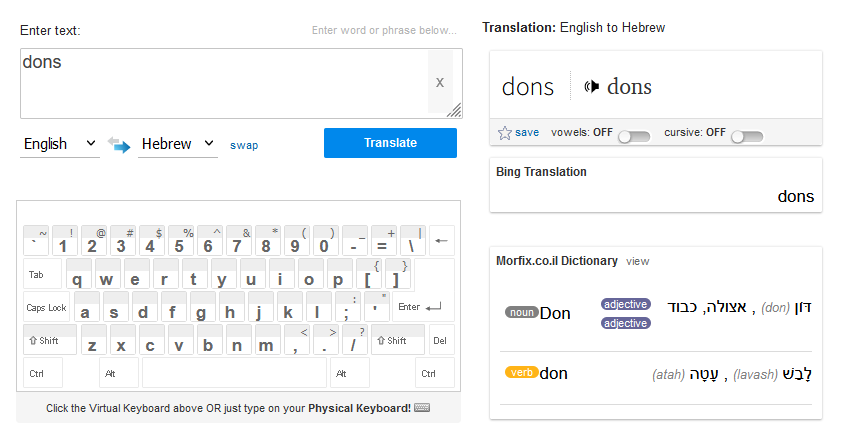The width and height of the screenshot is (845, 433).
Task: Click the save link
Action: pos(527,133)
